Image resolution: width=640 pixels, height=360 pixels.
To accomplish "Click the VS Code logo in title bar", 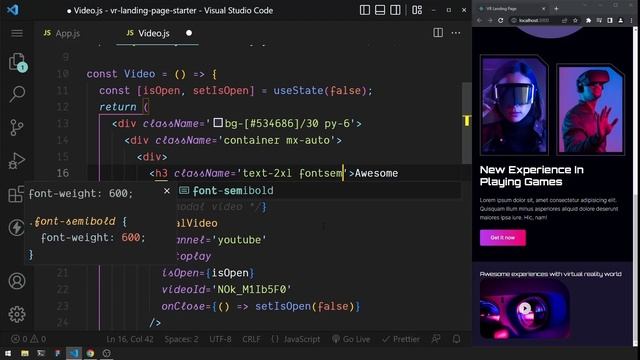I will tap(13, 9).
